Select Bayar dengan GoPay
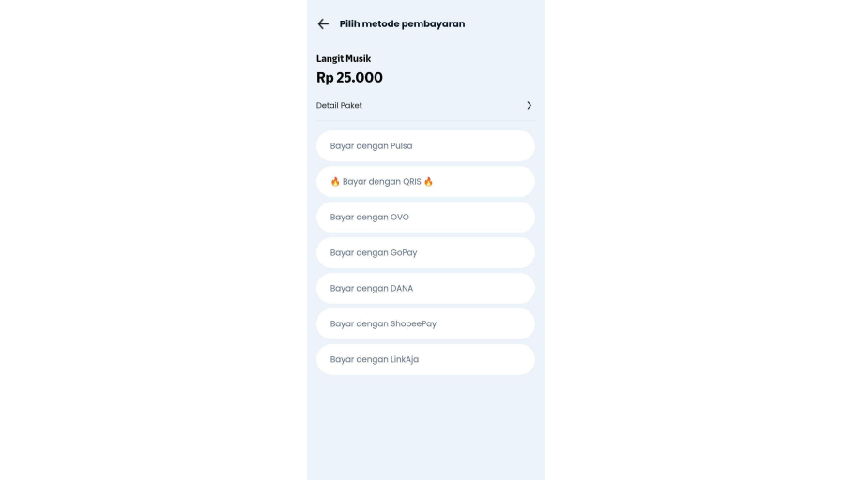Viewport: 852px width, 480px height. (x=425, y=253)
